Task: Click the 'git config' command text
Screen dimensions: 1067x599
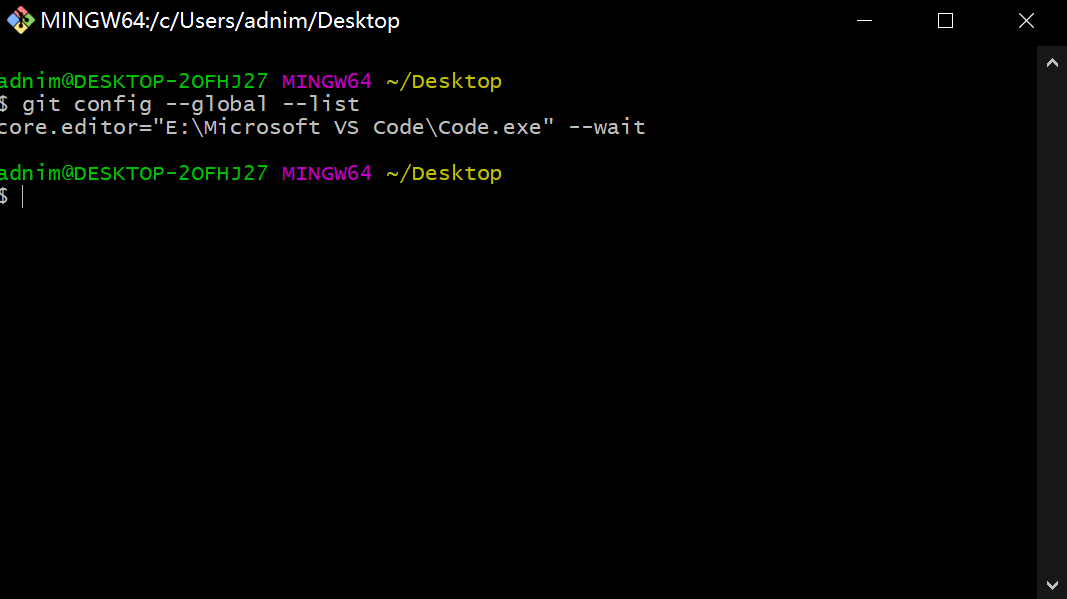Action: pyautogui.click(x=87, y=104)
